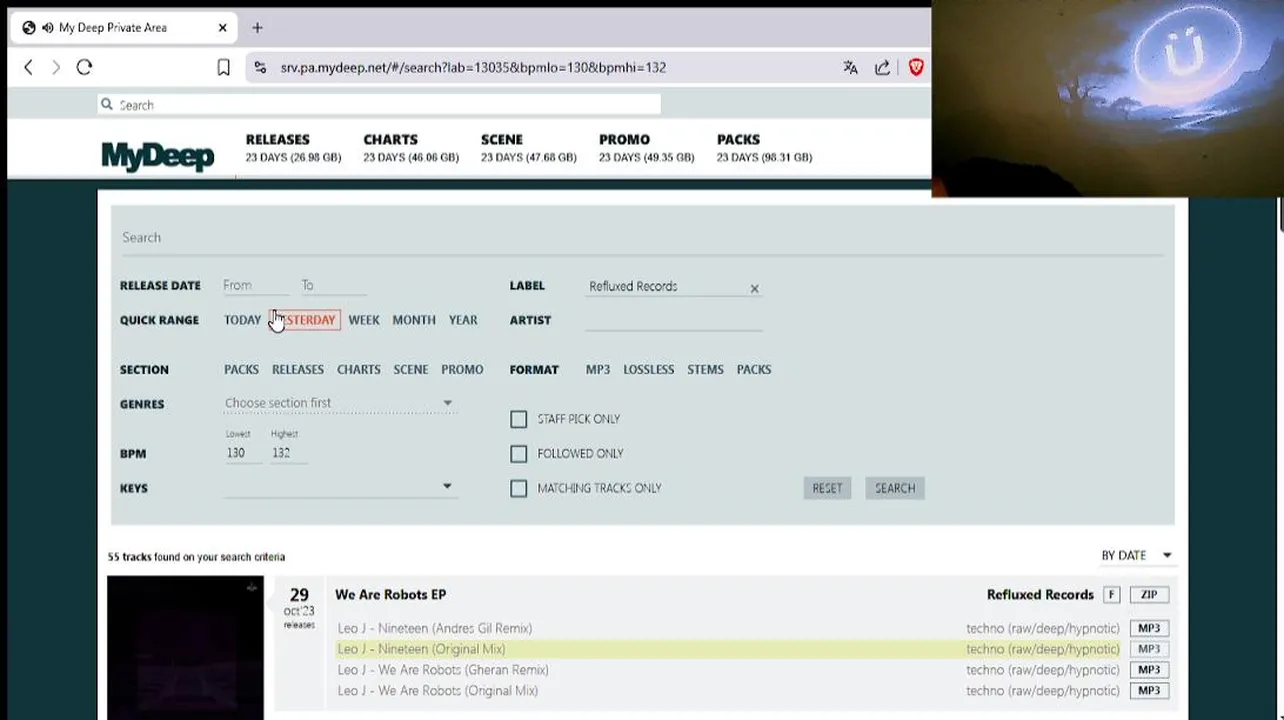Click the RESET button

pyautogui.click(x=827, y=488)
